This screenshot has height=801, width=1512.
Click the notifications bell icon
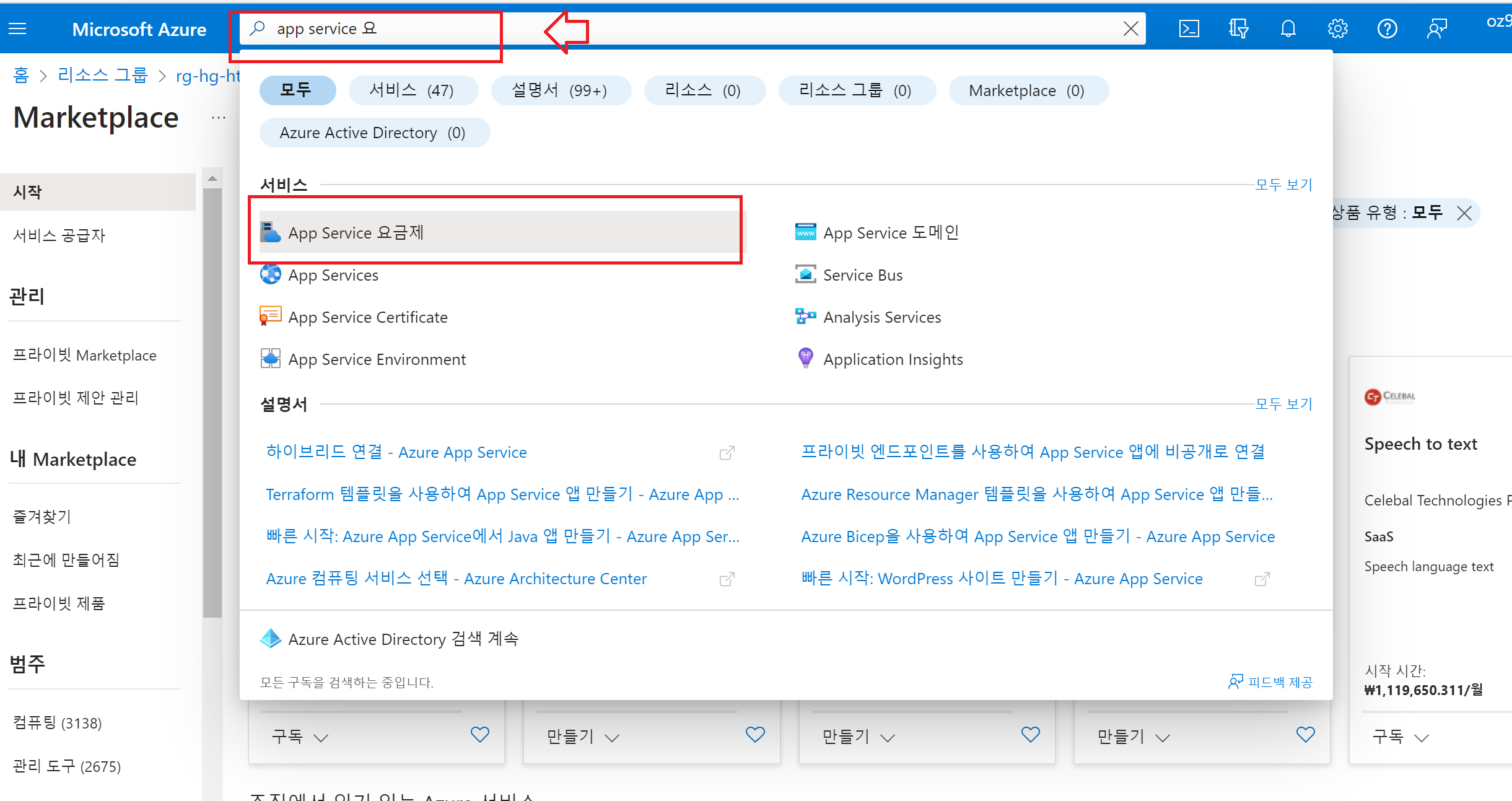(x=1288, y=28)
